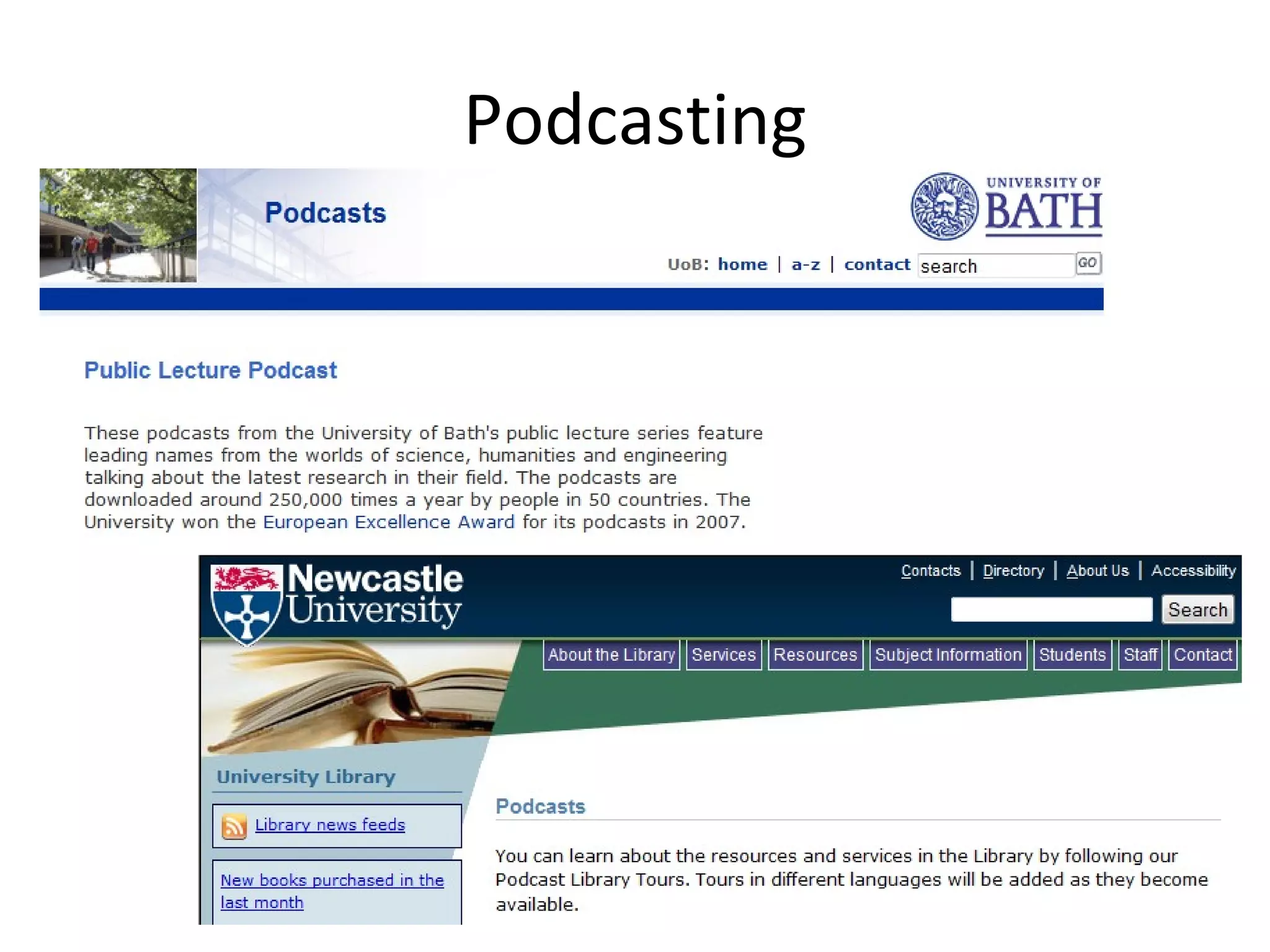Open the Bath contact link
This screenshot has width=1270, height=952.
click(877, 265)
